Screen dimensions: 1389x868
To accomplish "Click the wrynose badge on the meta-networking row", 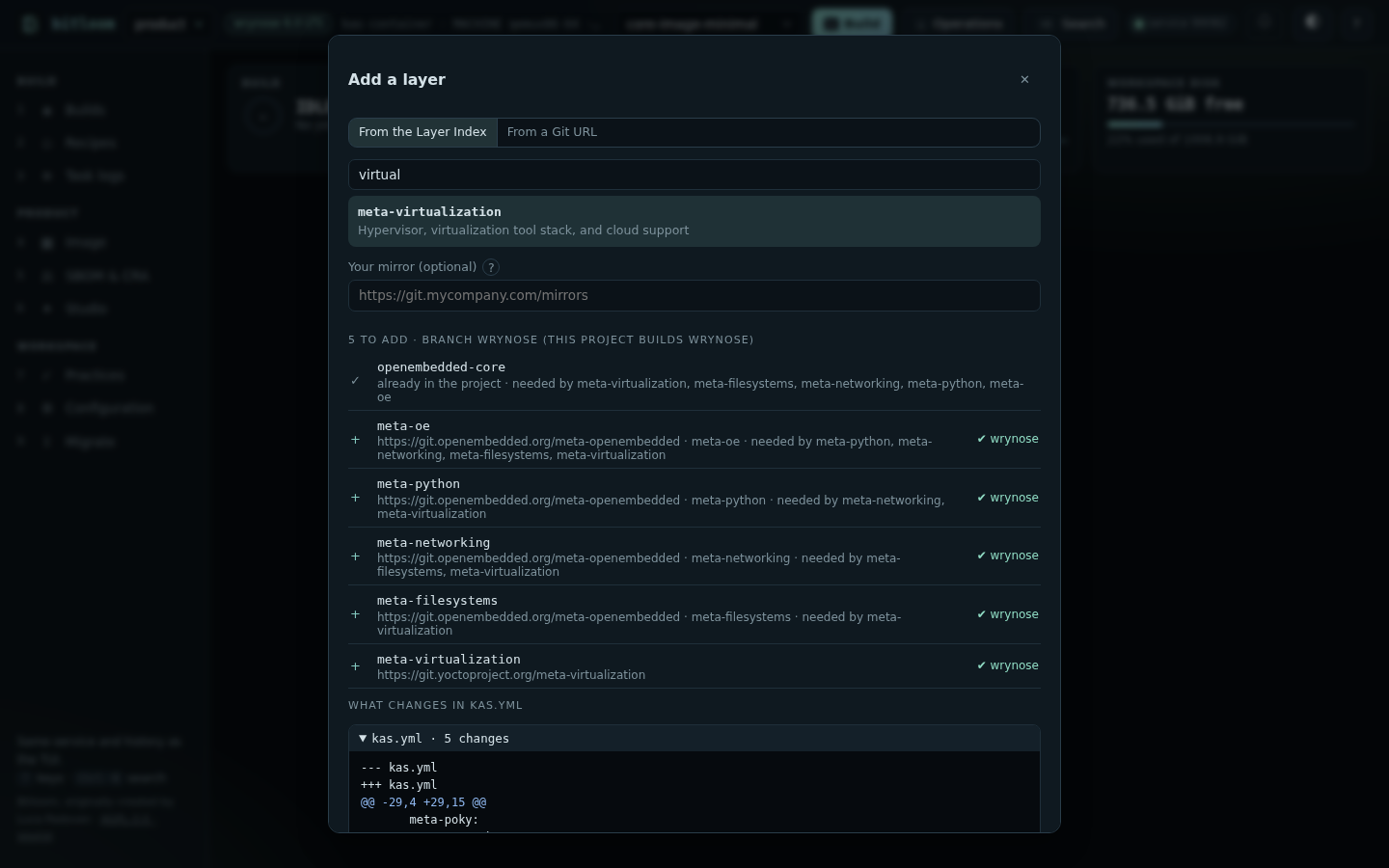I will (x=1007, y=556).
